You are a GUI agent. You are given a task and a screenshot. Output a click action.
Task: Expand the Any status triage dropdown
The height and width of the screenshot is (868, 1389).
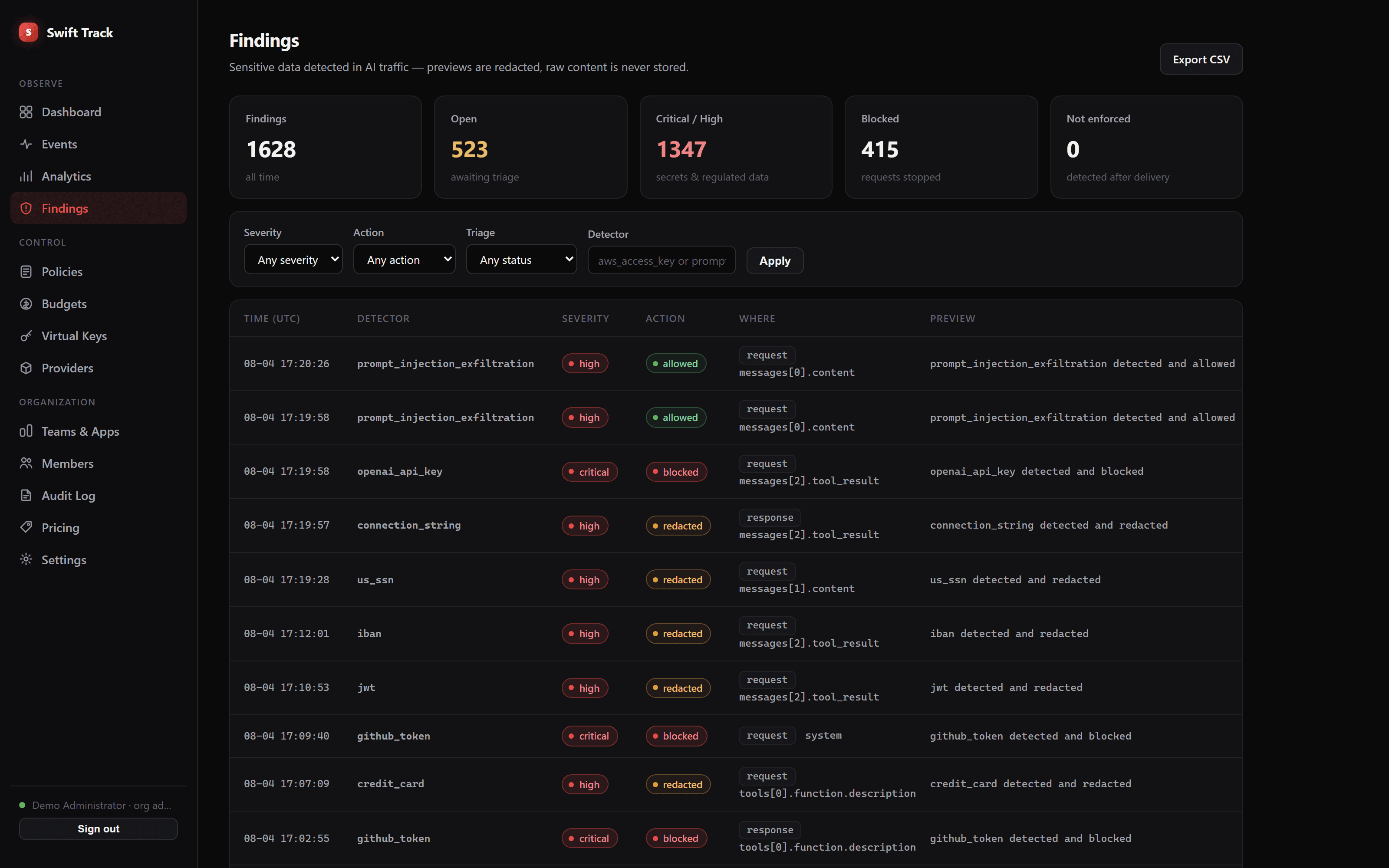pos(521,260)
